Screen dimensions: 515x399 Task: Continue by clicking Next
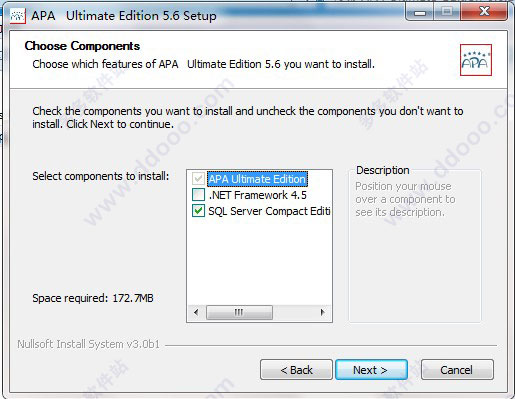[x=371, y=370]
